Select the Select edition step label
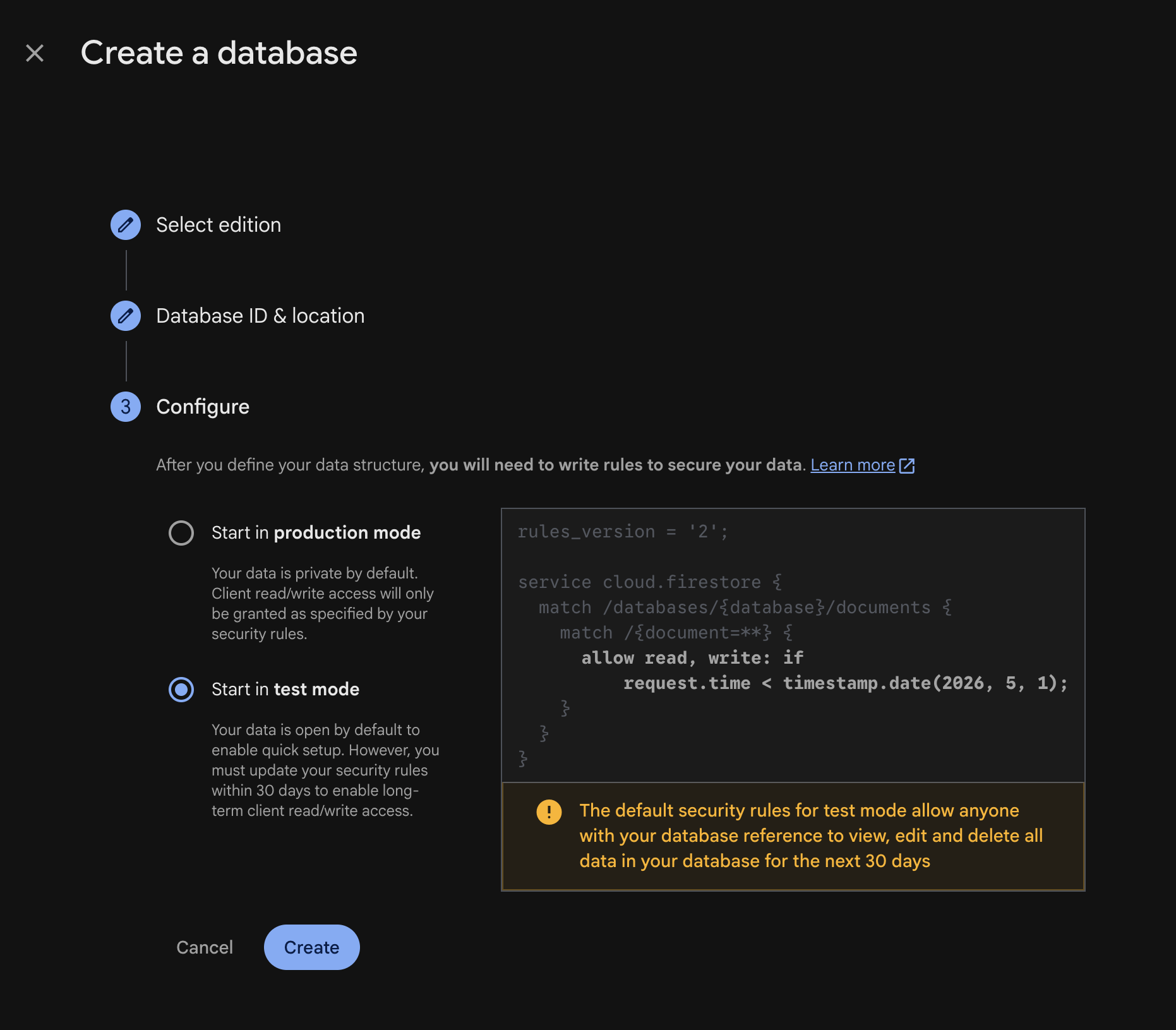The height and width of the screenshot is (1030, 1176). coord(218,225)
